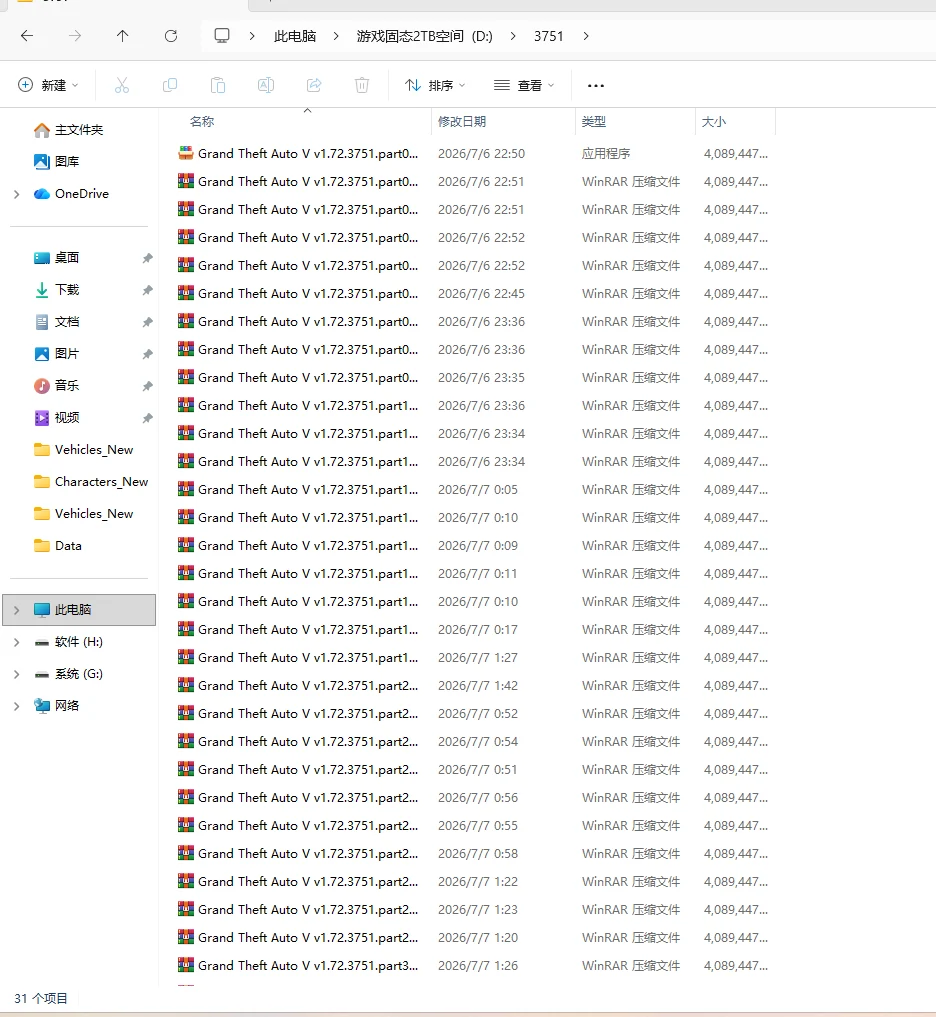Open 音乐 music in sidebar
The image size is (936, 1017).
tap(67, 385)
